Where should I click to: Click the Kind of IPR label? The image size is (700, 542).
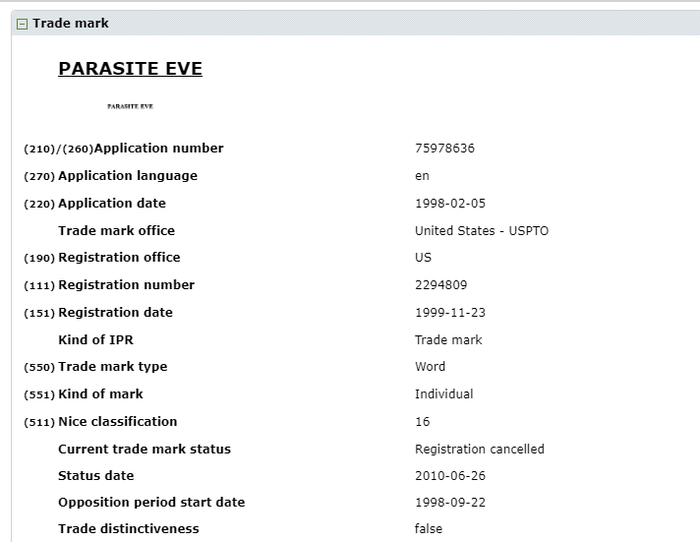(x=96, y=340)
